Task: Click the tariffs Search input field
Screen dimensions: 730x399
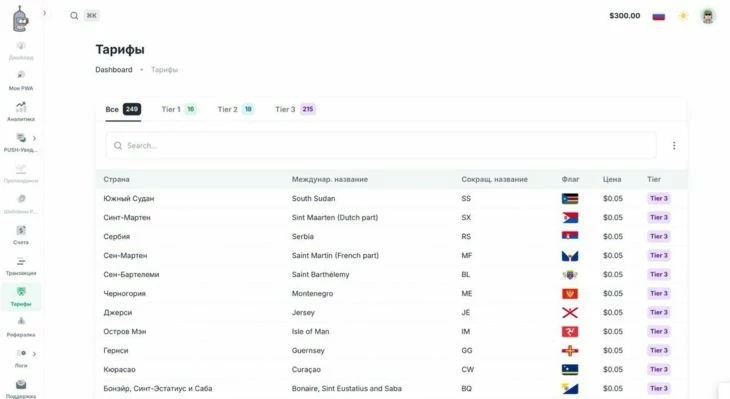Action: click(x=381, y=146)
